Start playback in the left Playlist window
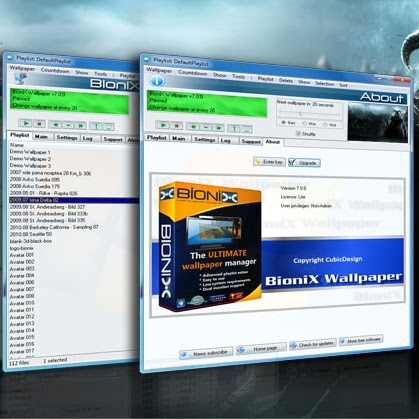Screen dimensions: 419x419 (25, 123)
